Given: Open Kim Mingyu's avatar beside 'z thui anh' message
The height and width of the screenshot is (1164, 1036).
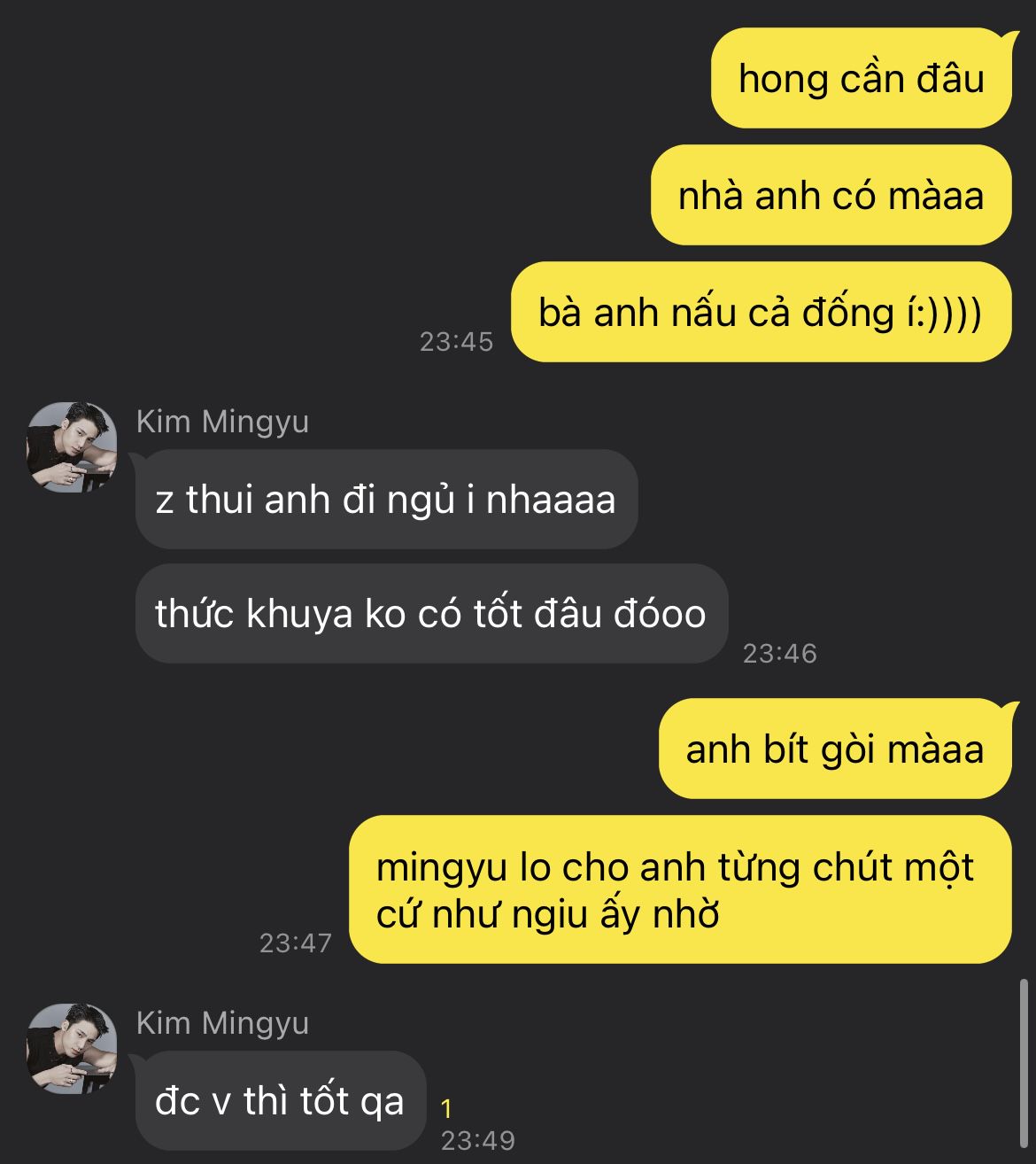Looking at the screenshot, I should tap(72, 447).
